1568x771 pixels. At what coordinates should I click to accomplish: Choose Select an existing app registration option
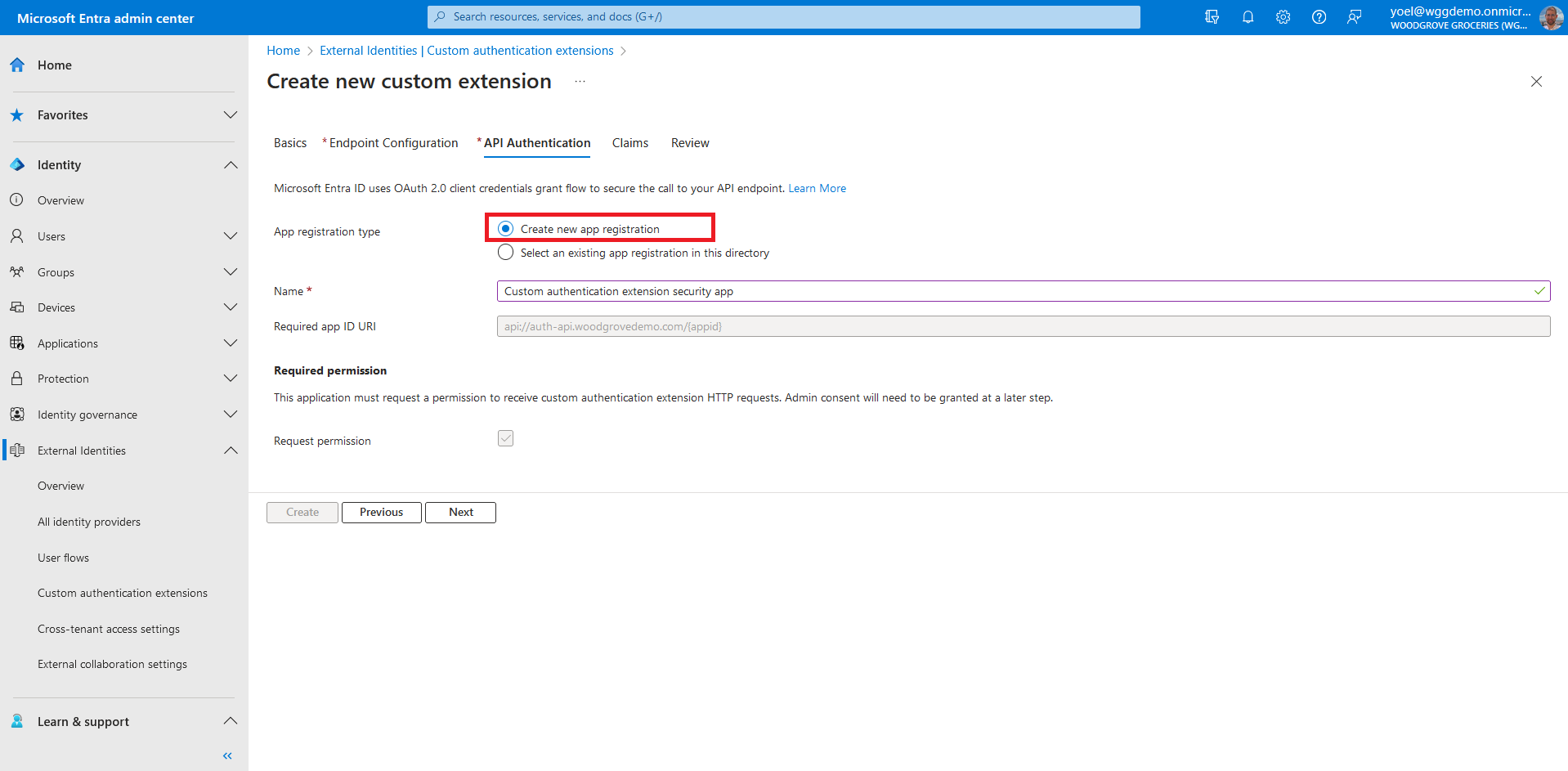click(x=506, y=253)
